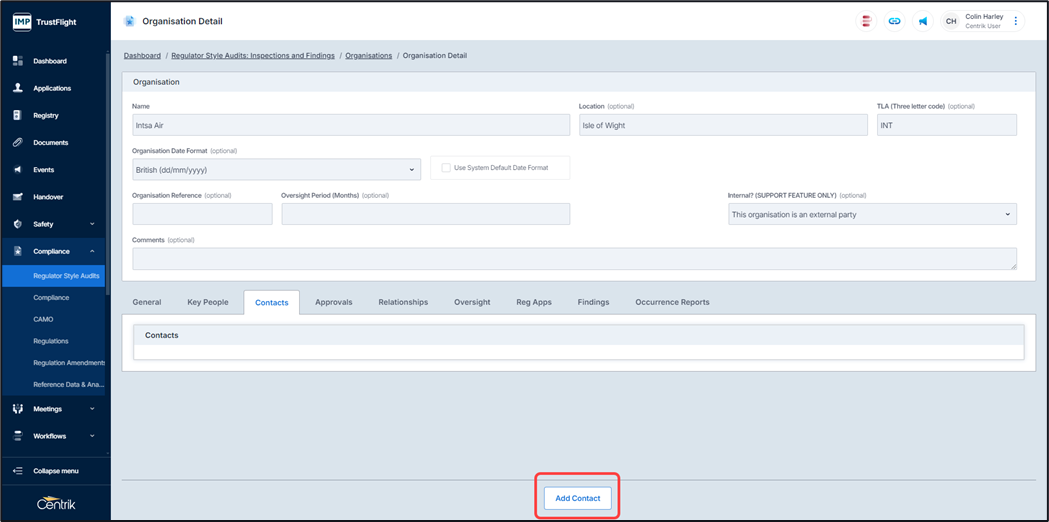Open the Internal organisation type dropdown
Image resolution: width=1049 pixels, height=522 pixels.
(871, 214)
